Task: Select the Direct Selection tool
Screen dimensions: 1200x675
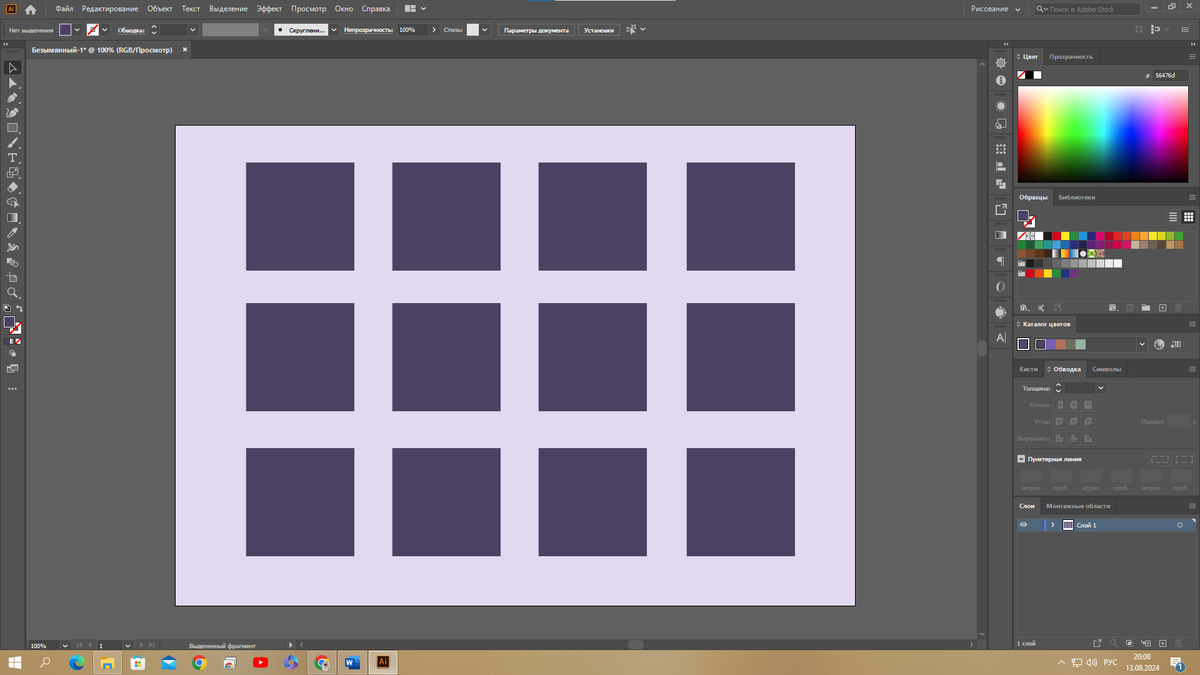Action: point(13,83)
